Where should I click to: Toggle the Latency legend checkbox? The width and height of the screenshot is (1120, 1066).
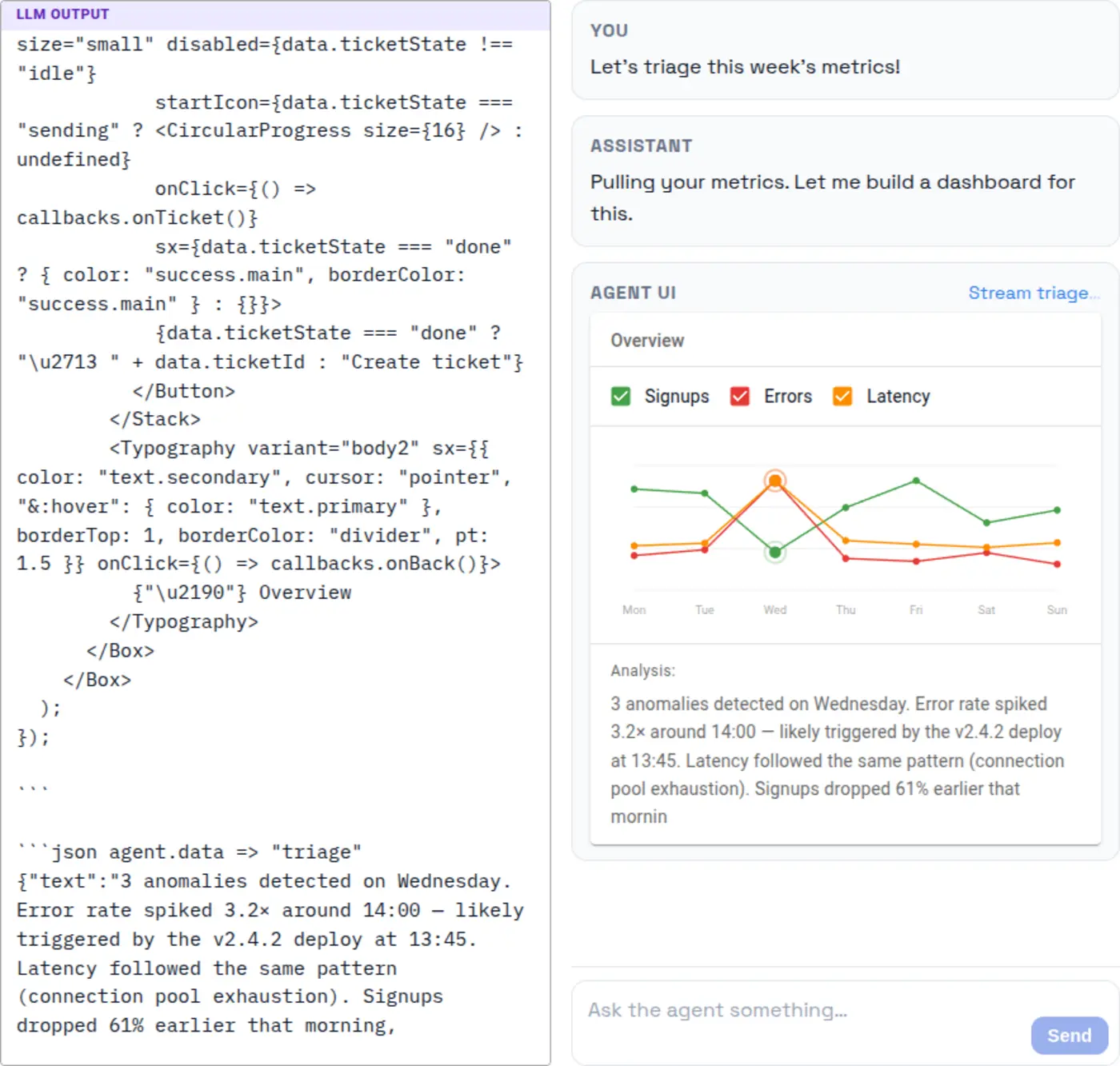coord(842,396)
